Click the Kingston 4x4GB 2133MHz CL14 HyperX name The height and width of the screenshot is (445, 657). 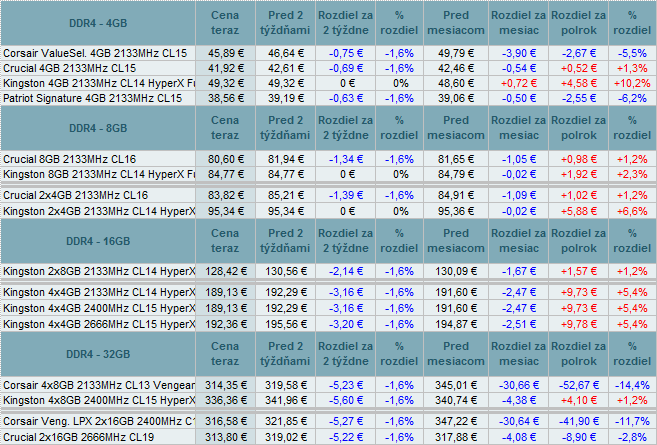pos(99,292)
